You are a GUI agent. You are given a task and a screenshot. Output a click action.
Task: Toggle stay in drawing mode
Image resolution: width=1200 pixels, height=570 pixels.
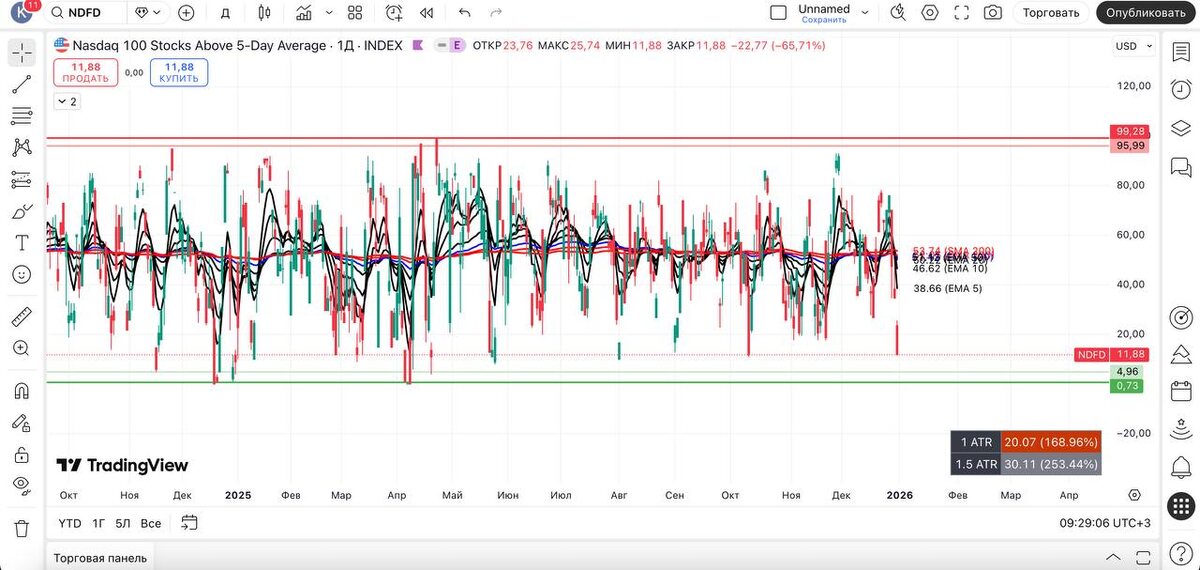point(21,422)
